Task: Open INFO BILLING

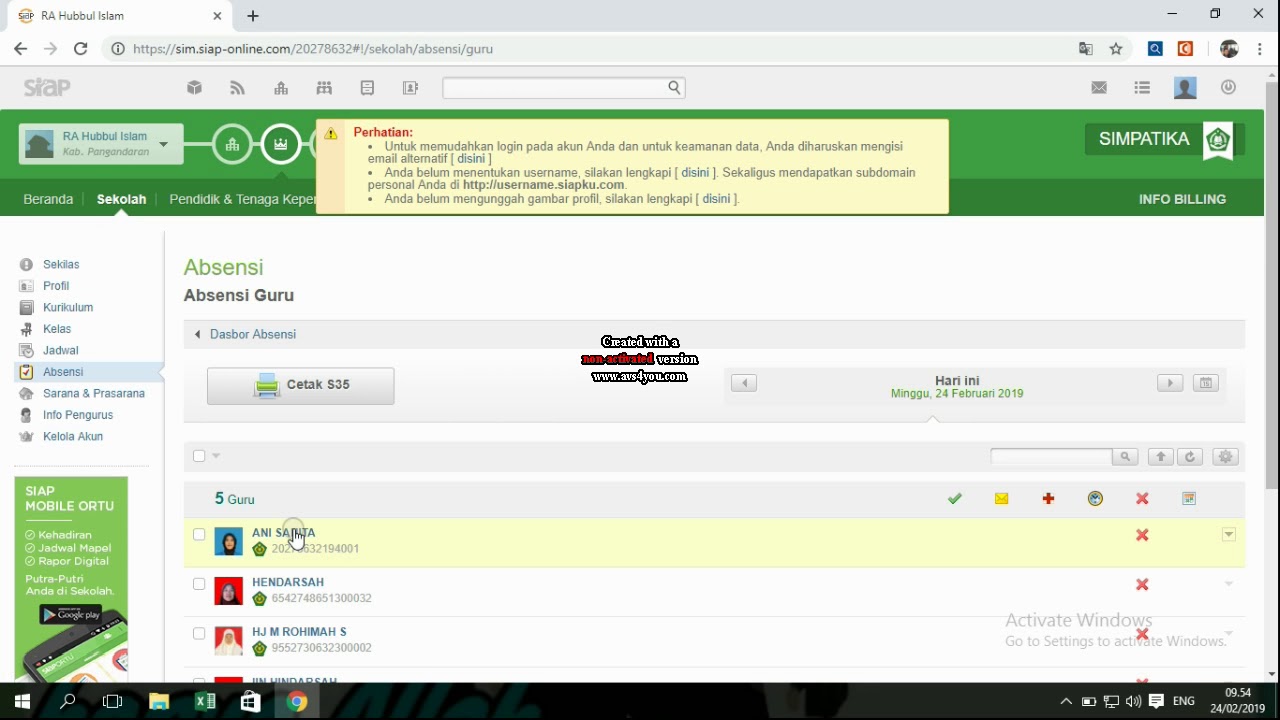Action: point(1182,199)
